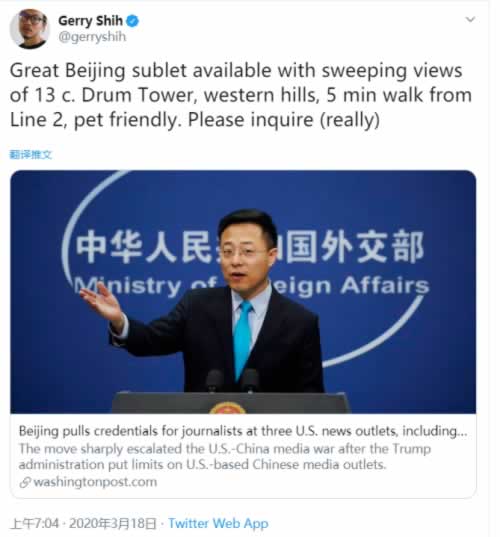The image size is (500, 537).
Task: Select the 'Great Beijing sublet' tweet text
Action: point(240,95)
